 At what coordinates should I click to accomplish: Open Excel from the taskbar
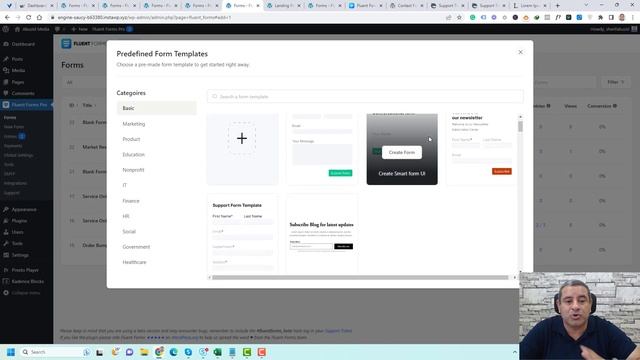[x=218, y=352]
